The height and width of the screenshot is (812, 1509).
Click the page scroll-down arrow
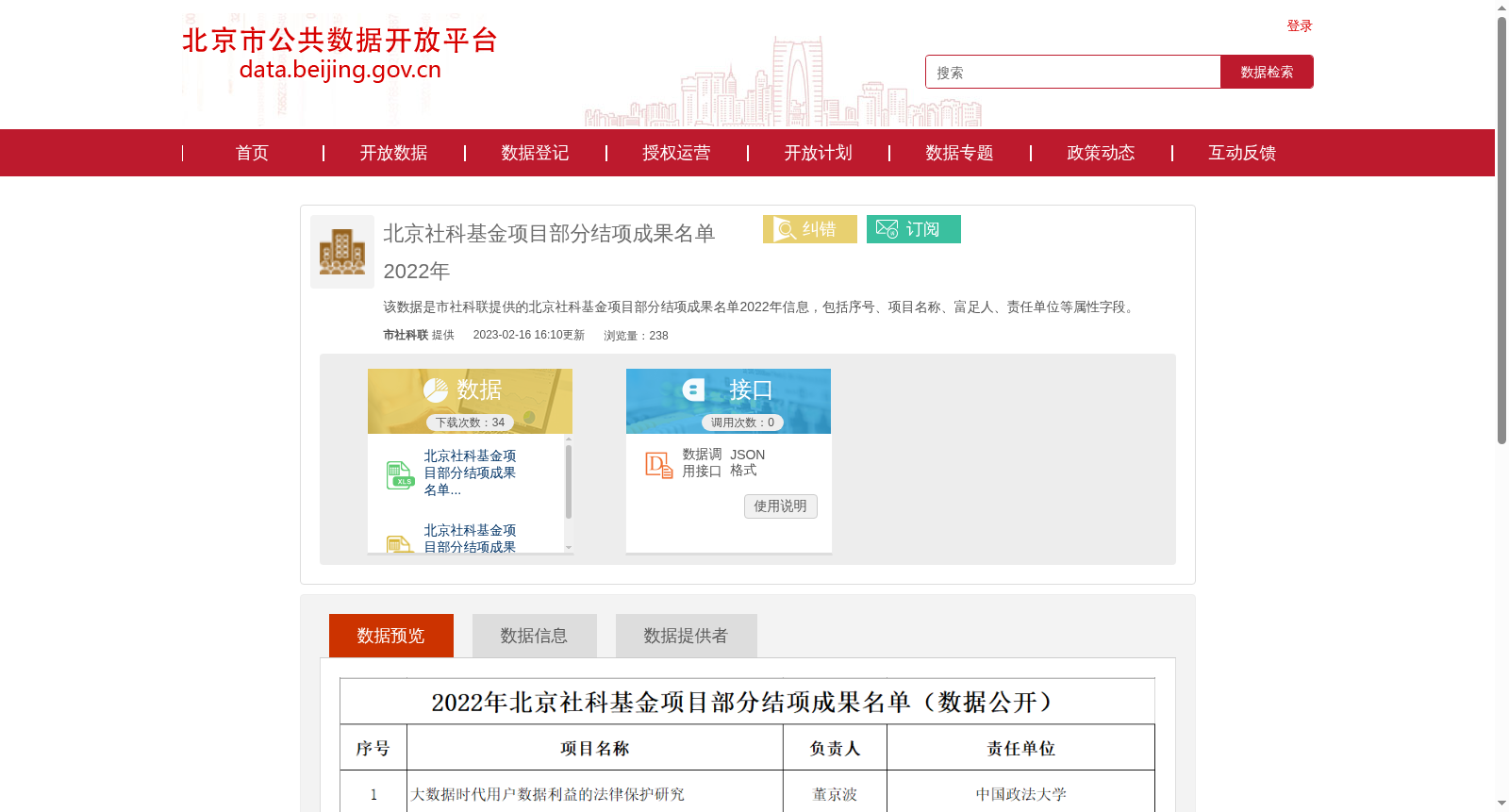tap(1501, 804)
